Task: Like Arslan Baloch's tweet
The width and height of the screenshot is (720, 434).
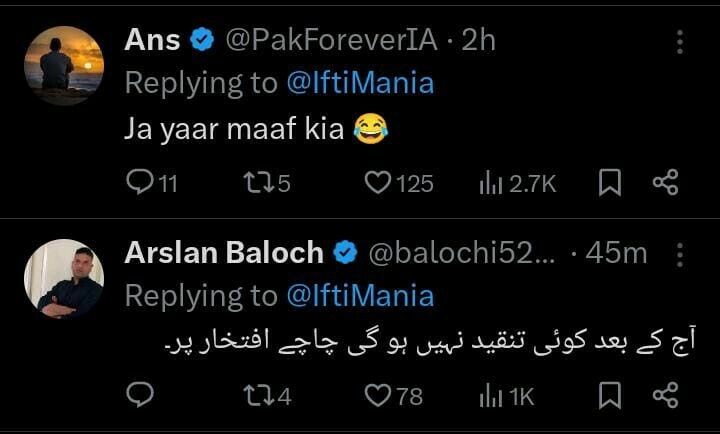Action: click(x=377, y=396)
